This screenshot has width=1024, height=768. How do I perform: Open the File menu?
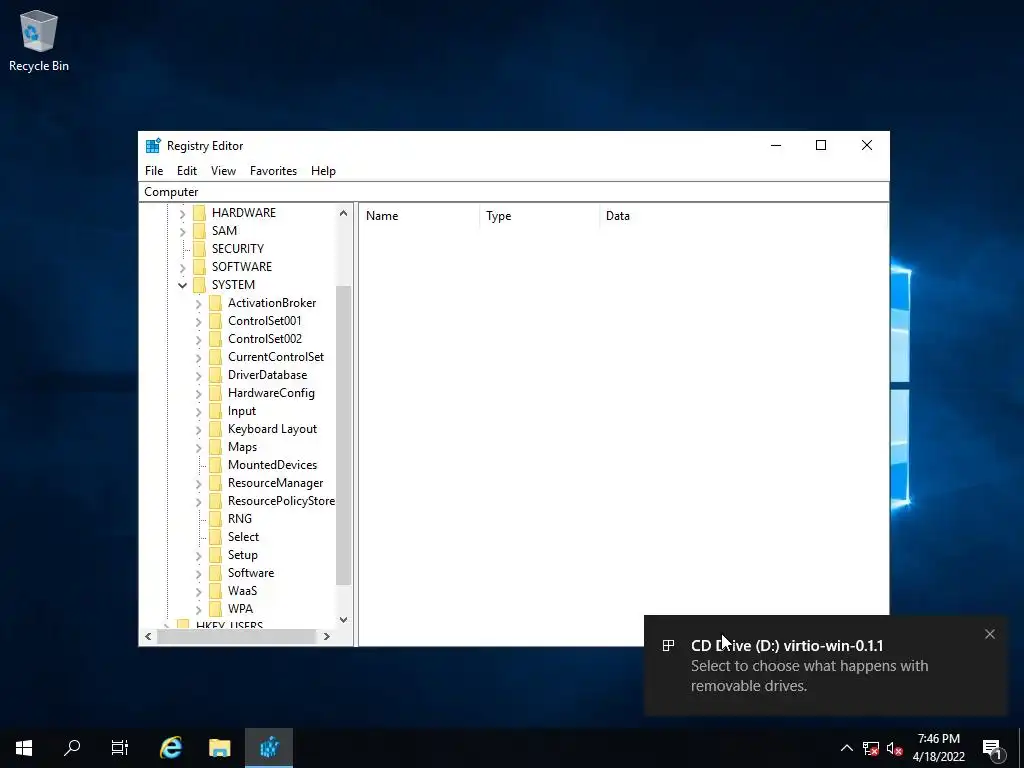(154, 170)
